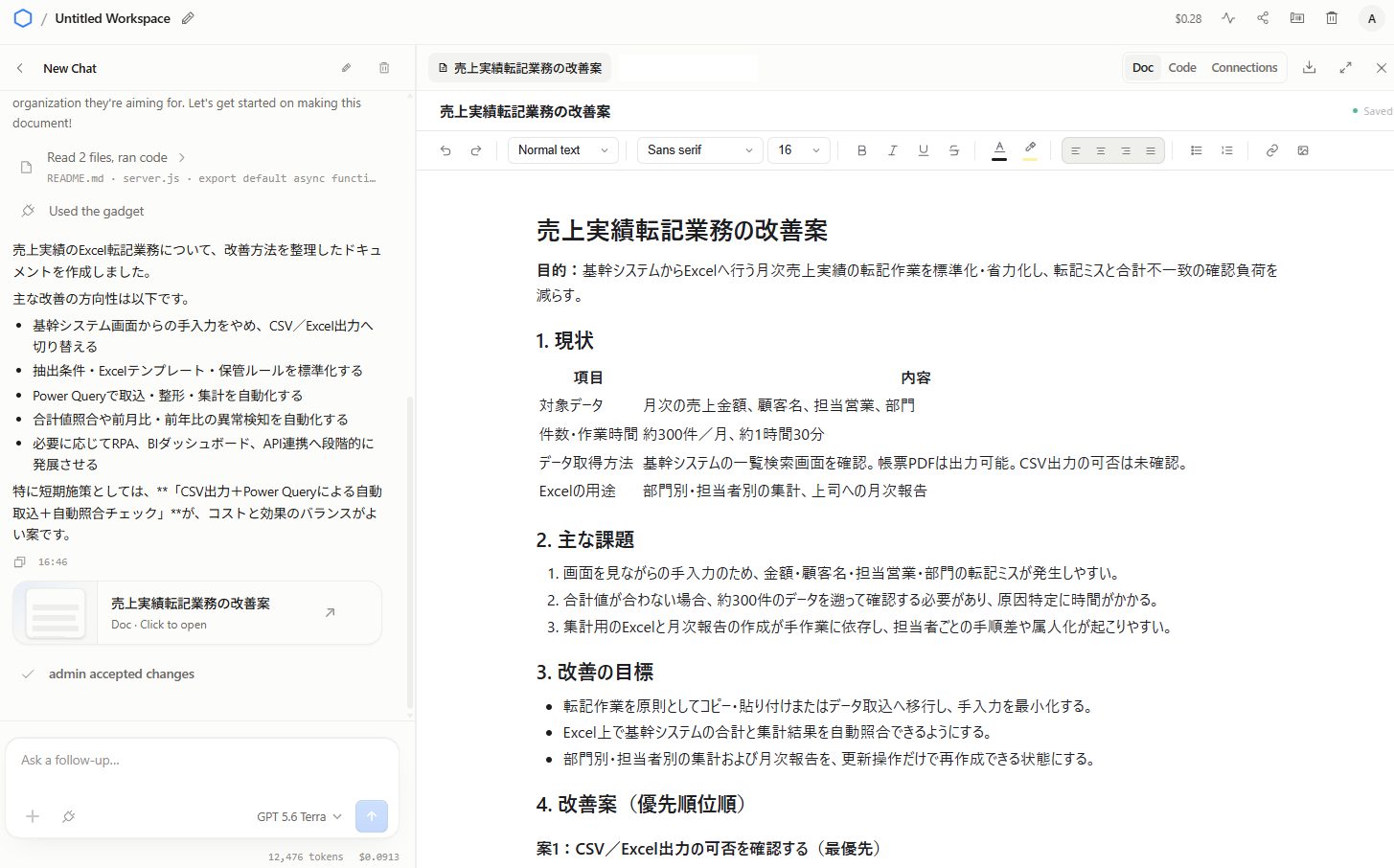
Task: Click the Untitled Workspace title
Action: [113, 18]
